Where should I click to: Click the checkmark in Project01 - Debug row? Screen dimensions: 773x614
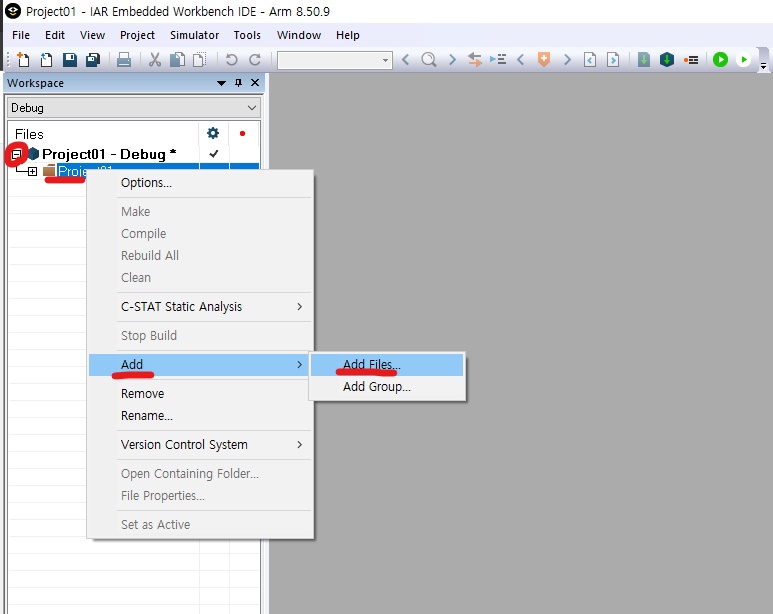tap(213, 153)
